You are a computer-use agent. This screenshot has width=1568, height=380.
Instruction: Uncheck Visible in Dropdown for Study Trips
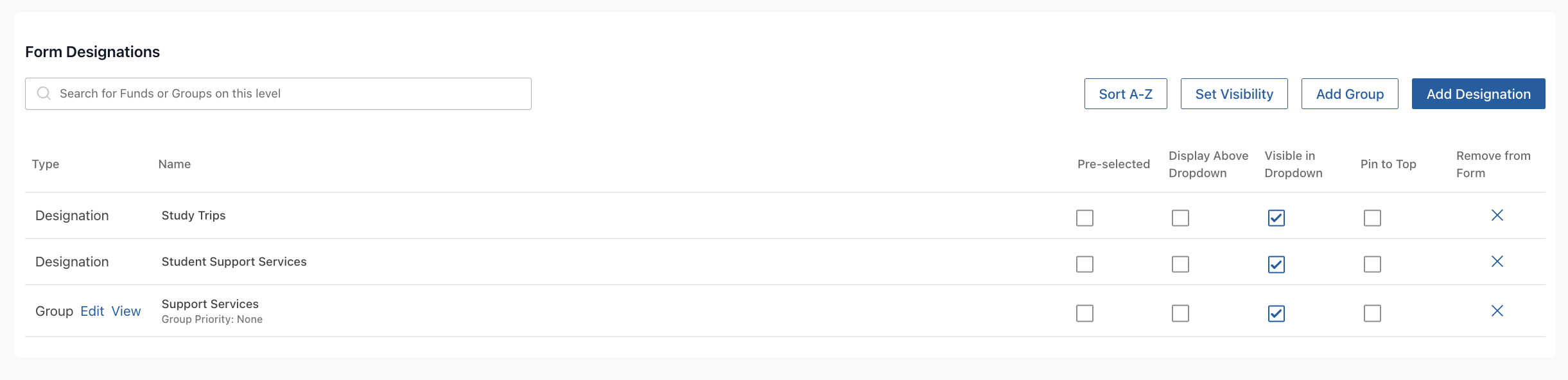1276,218
